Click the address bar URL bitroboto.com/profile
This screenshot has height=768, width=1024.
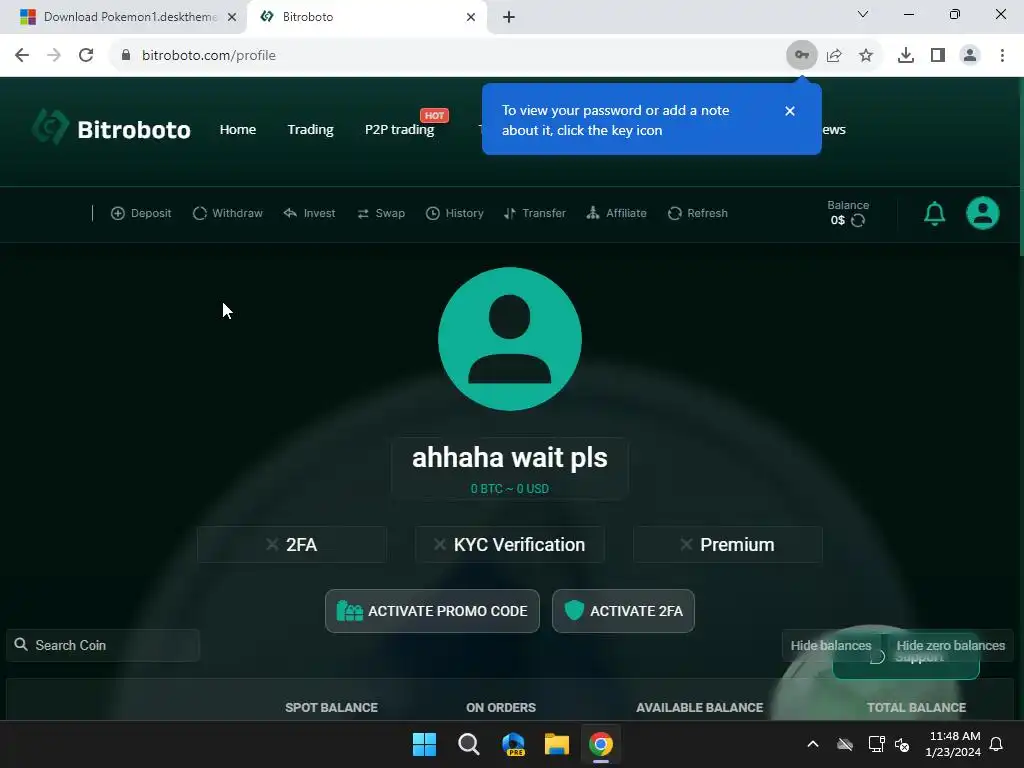209,56
